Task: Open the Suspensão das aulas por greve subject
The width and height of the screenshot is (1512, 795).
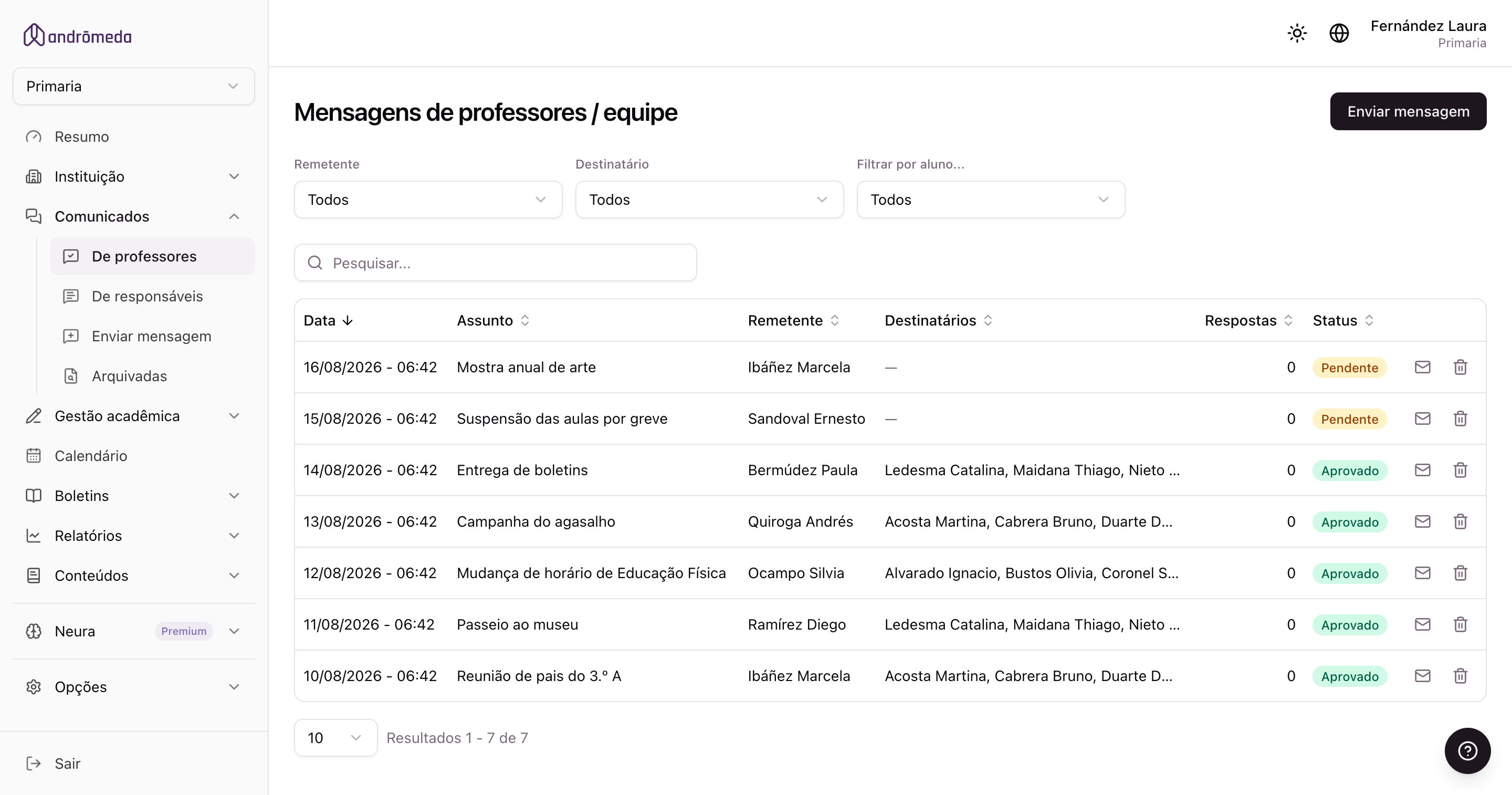Action: [x=562, y=419]
